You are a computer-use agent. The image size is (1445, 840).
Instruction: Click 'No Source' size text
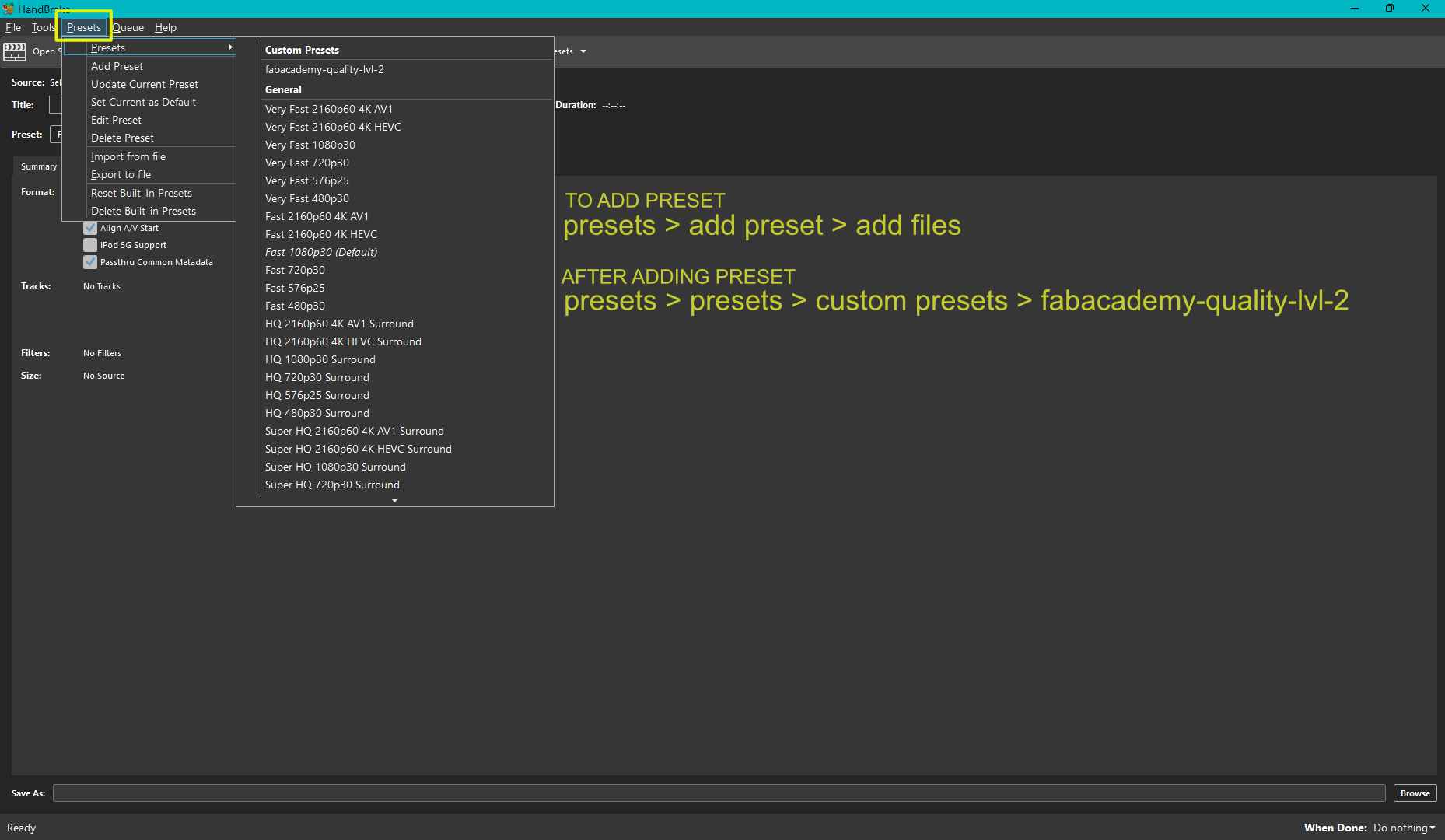pos(103,376)
